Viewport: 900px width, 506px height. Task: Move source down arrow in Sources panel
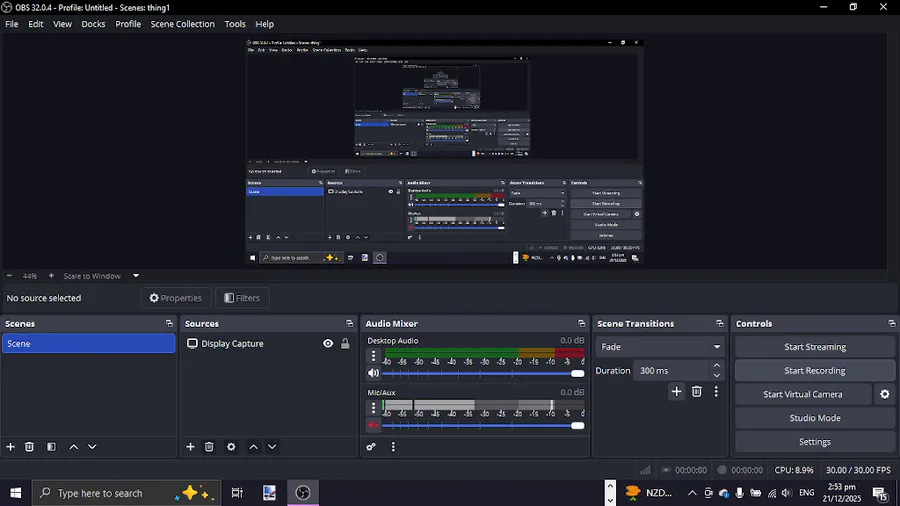[272, 446]
